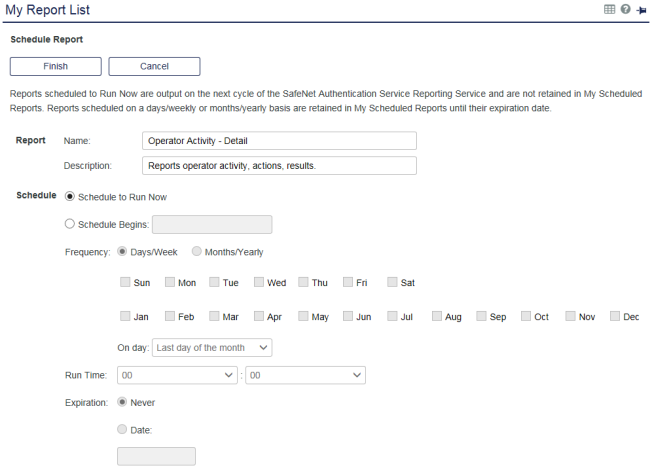Tick the Dec month checkbox
The height and width of the screenshot is (472, 652).
[x=615, y=317]
